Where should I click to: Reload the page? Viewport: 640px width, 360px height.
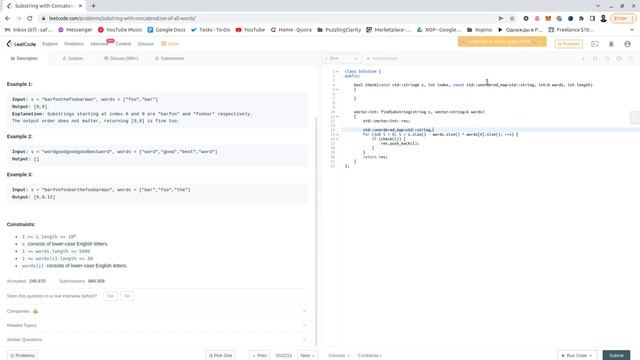click(30, 18)
